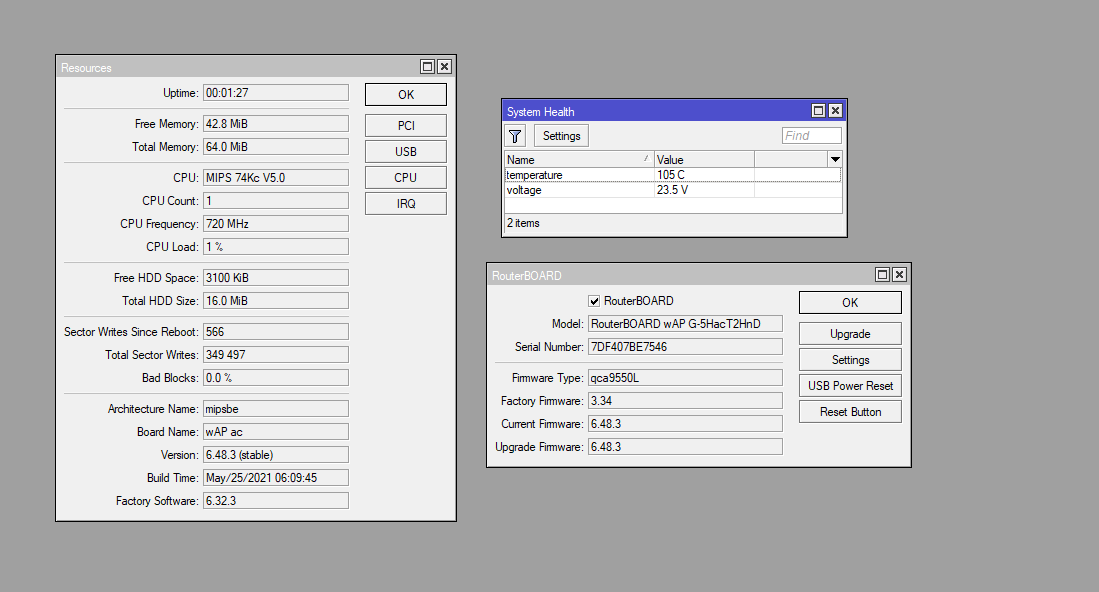Click the Uptime field showing 00:01:27
This screenshot has height=592, width=1099.
(x=275, y=92)
